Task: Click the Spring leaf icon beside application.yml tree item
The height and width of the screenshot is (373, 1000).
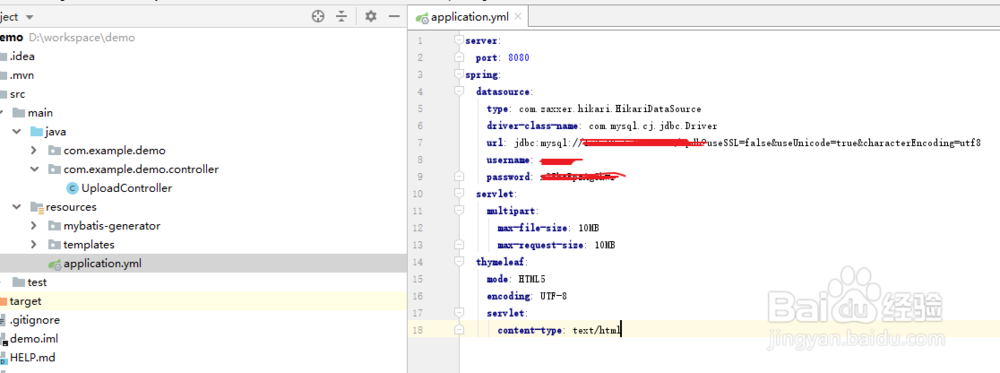Action: pyautogui.click(x=55, y=264)
